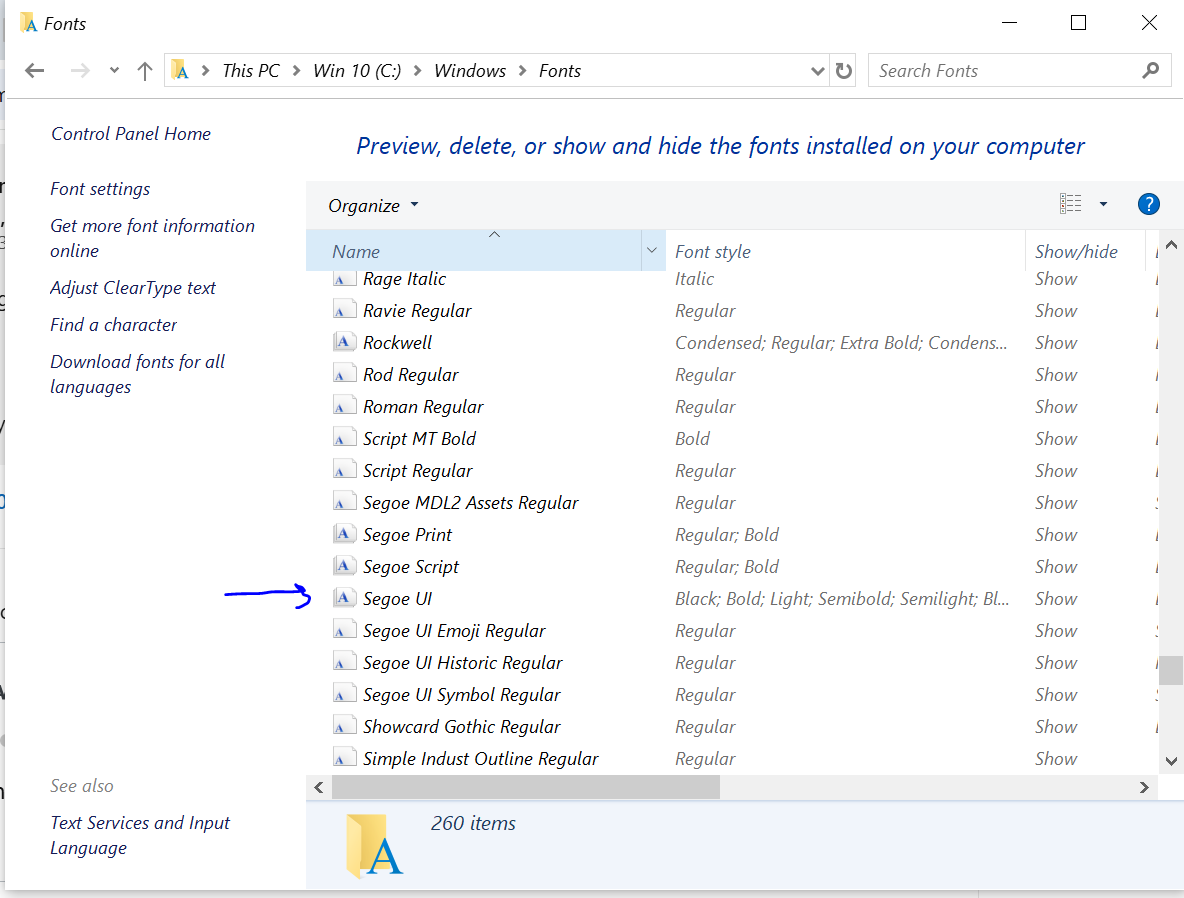Go up one folder level

(145, 71)
